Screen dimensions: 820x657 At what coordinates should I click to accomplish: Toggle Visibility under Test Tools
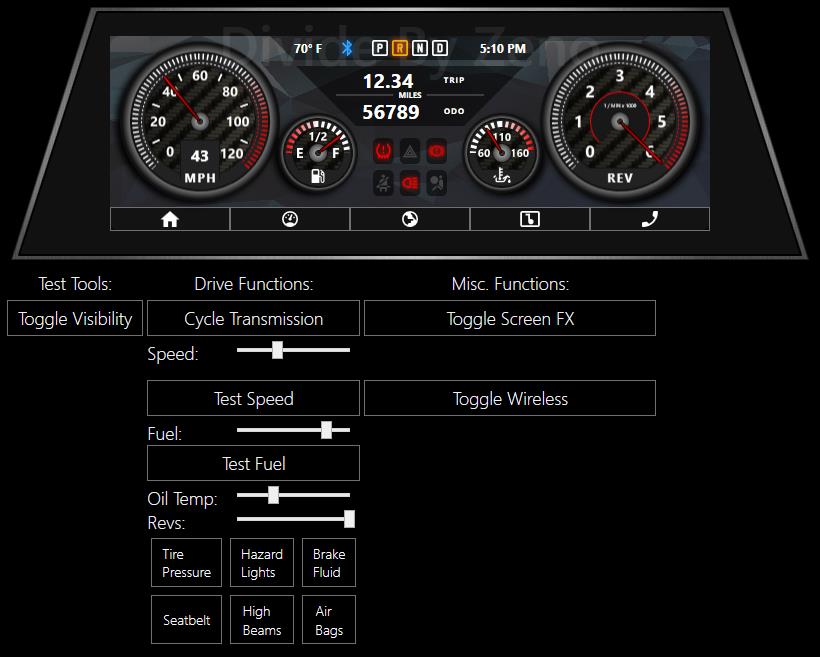pyautogui.click(x=74, y=318)
